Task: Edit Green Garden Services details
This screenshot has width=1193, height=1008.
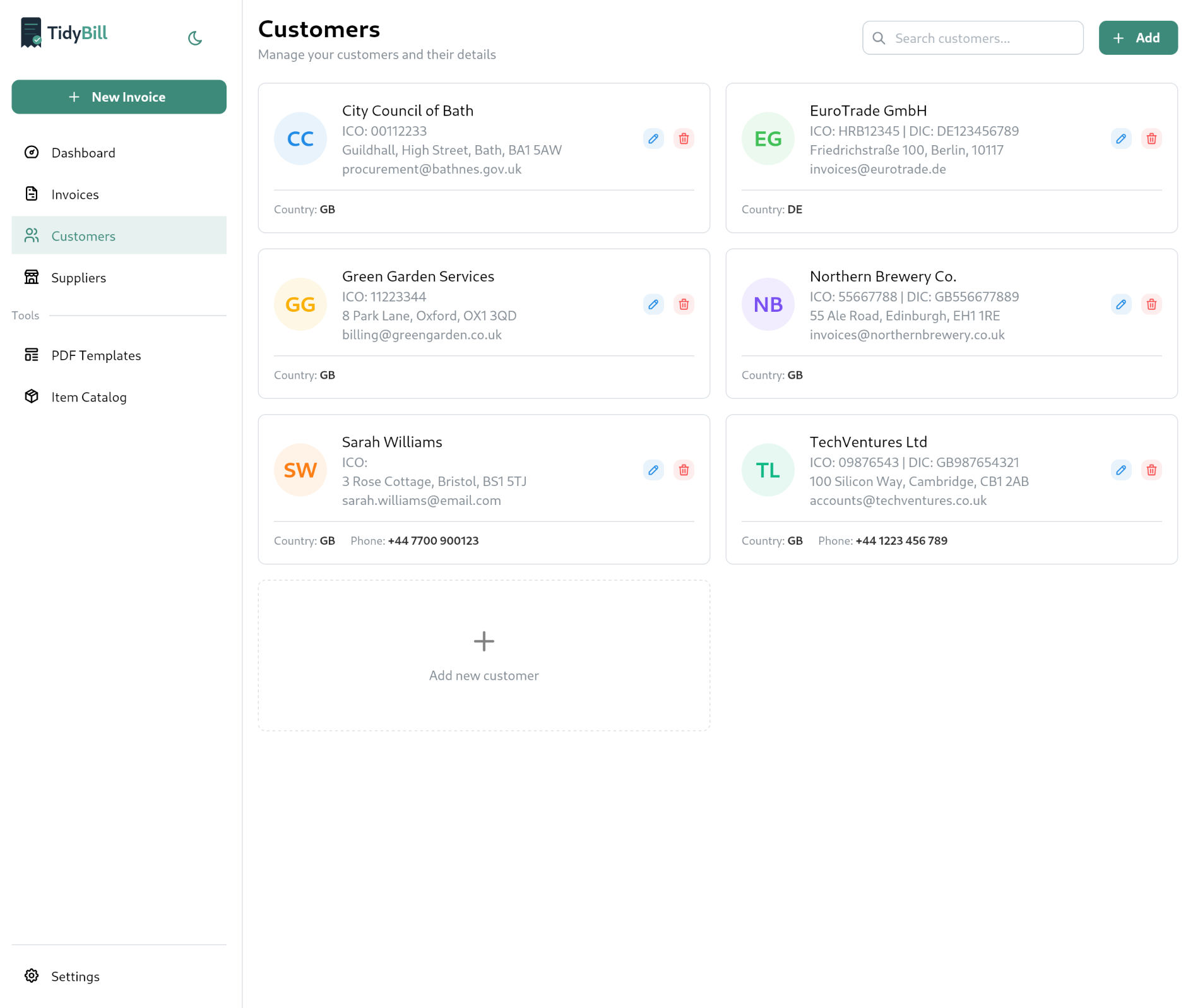Action: [653, 304]
